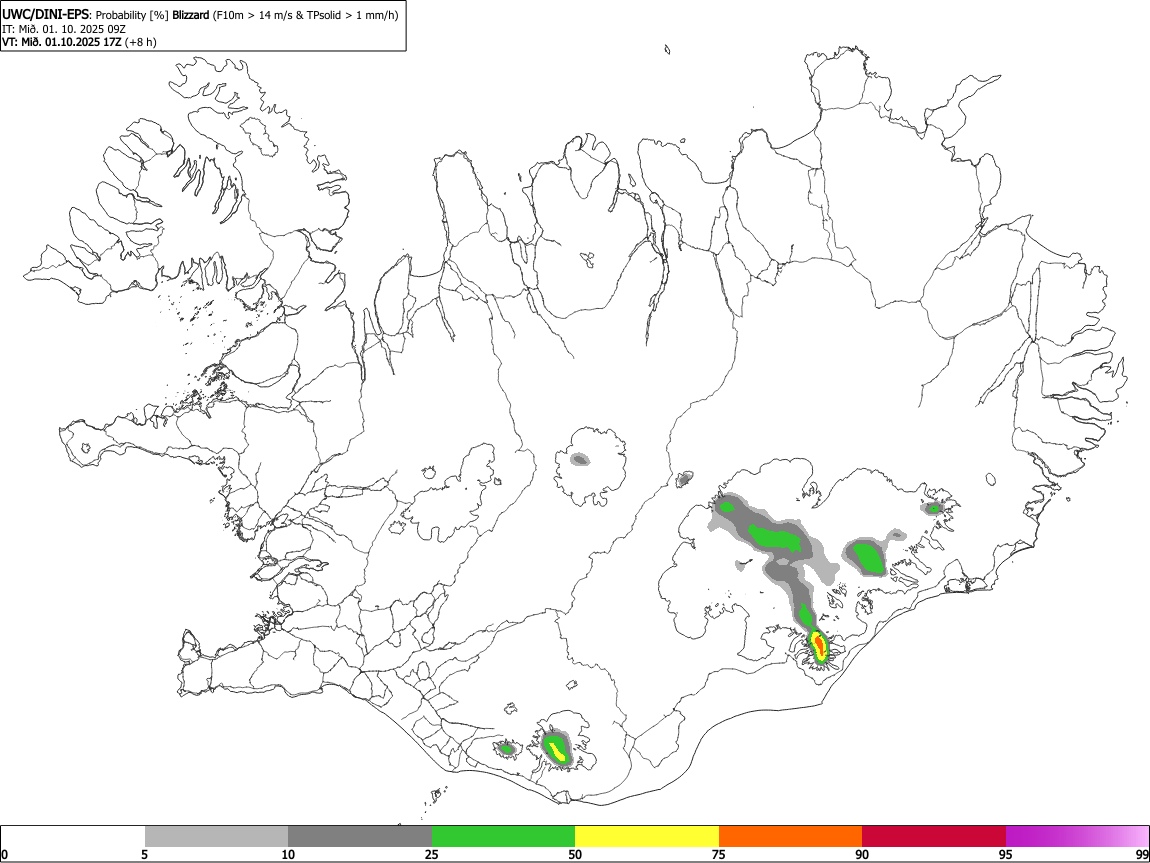Click the light gray 5-10% legend swatch
This screenshot has width=1150, height=863.
(216, 837)
